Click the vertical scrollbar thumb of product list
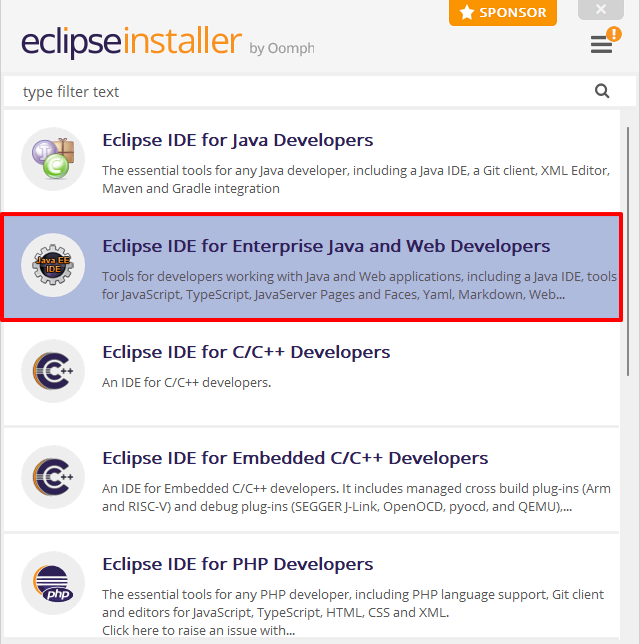The image size is (640, 644). pyautogui.click(x=628, y=251)
